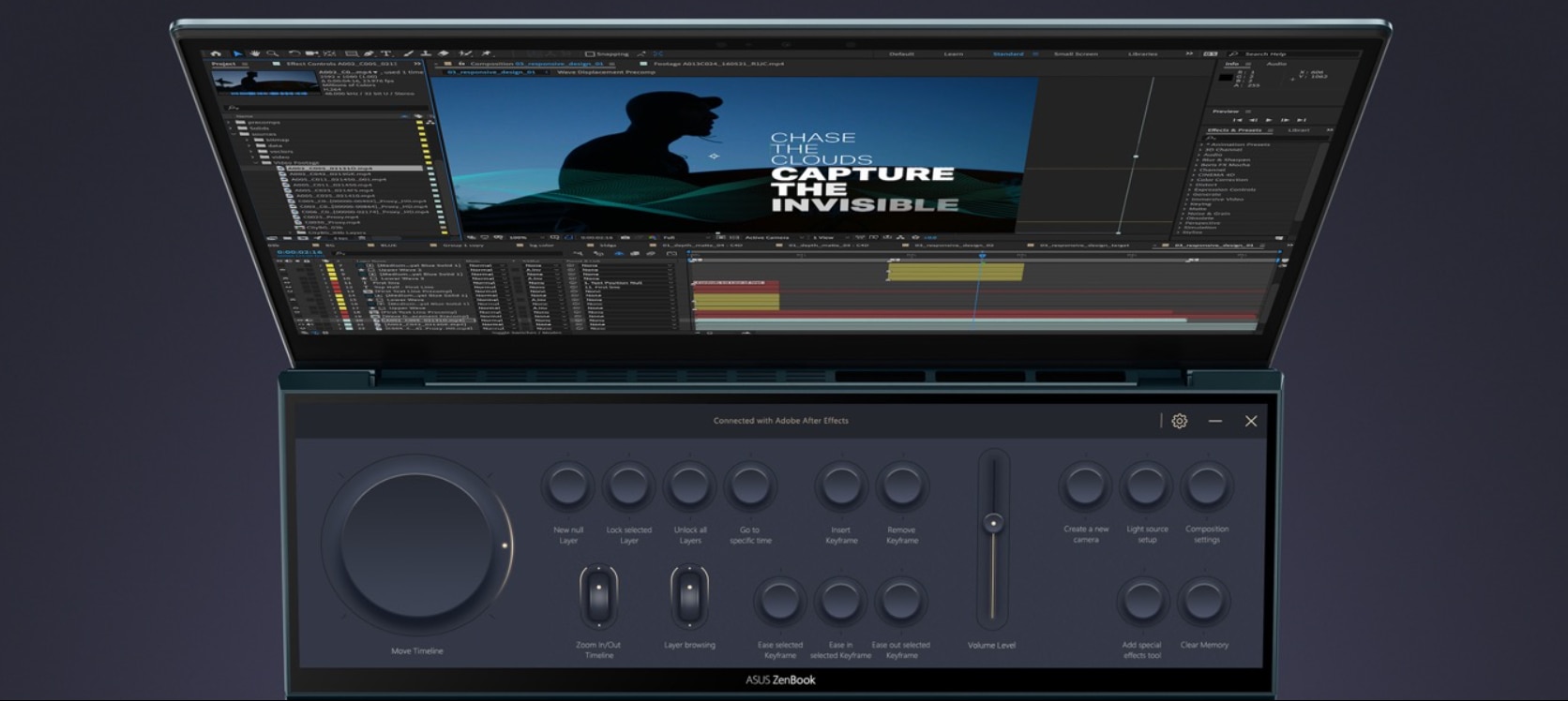The width and height of the screenshot is (1568, 701).
Task: Click the Project panel search field
Action: coord(327,109)
